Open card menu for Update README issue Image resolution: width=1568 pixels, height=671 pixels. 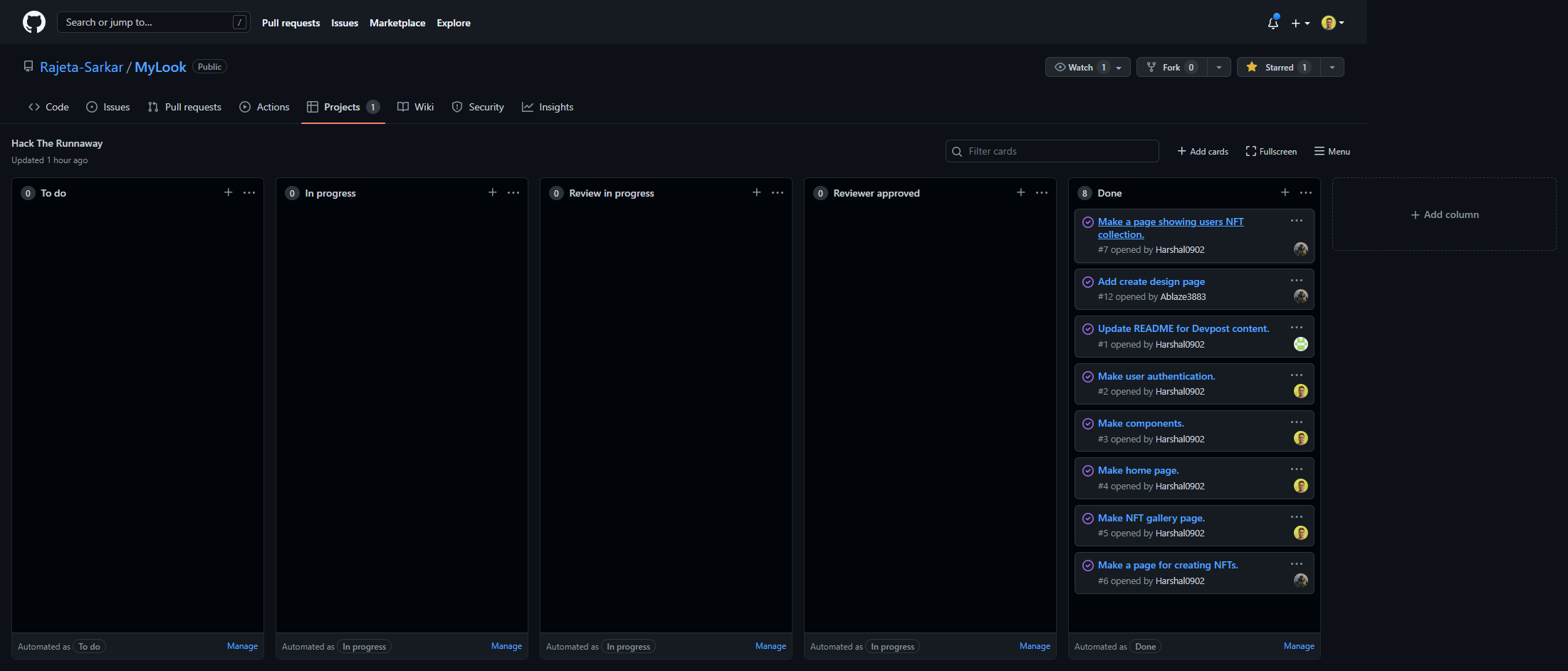click(x=1297, y=328)
